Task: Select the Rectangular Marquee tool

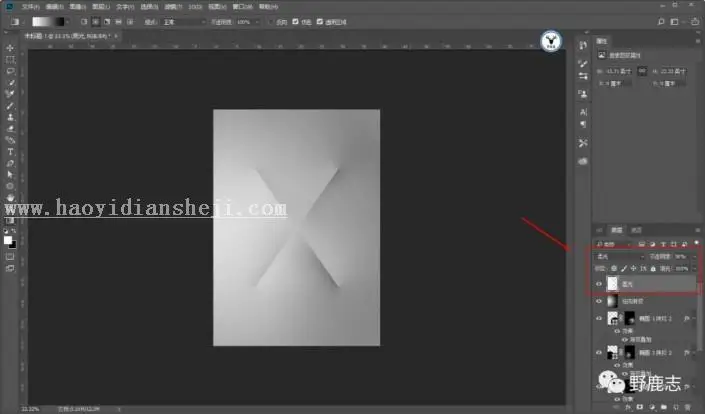Action: (x=10, y=59)
